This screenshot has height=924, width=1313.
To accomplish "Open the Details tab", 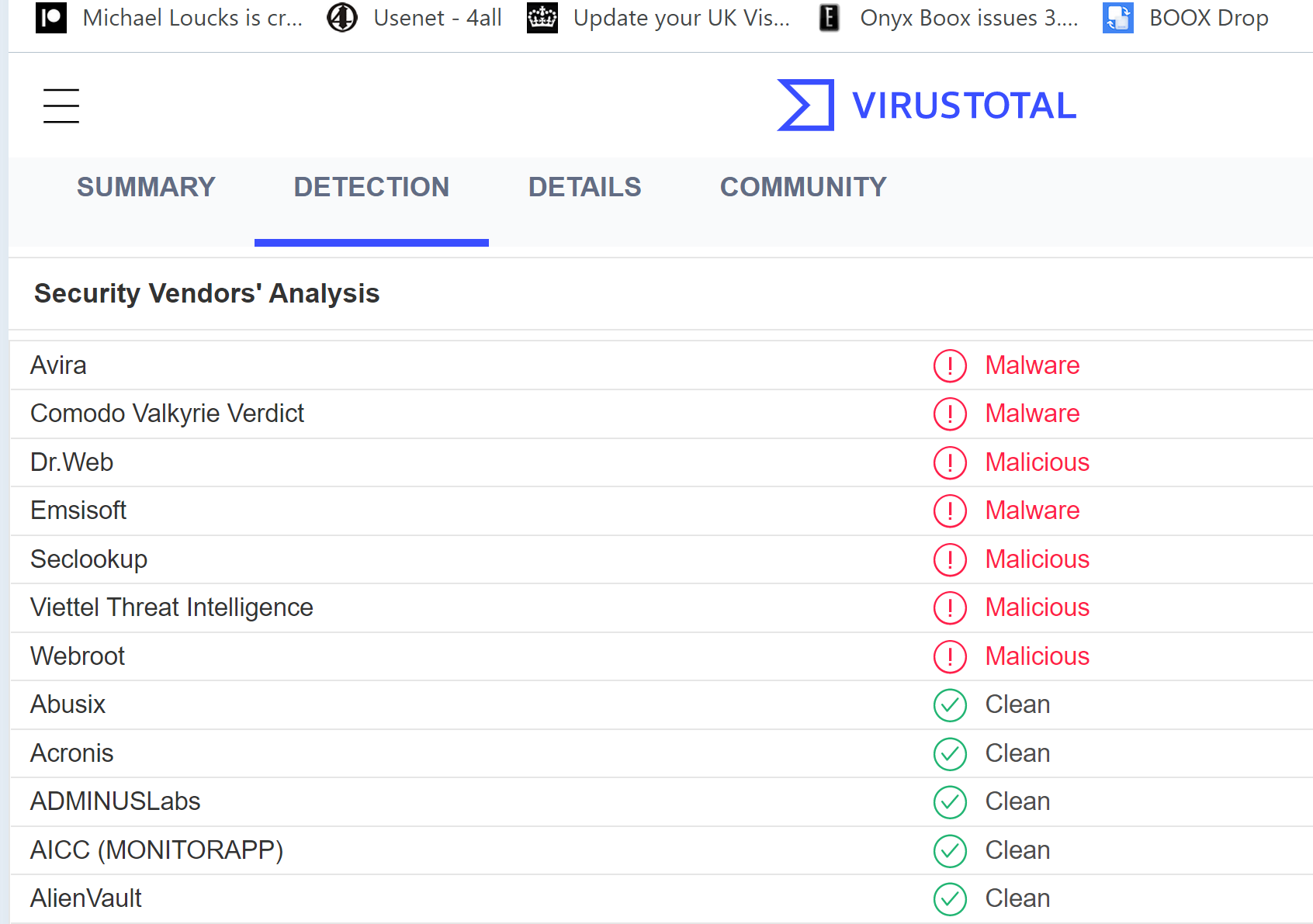I will (584, 187).
